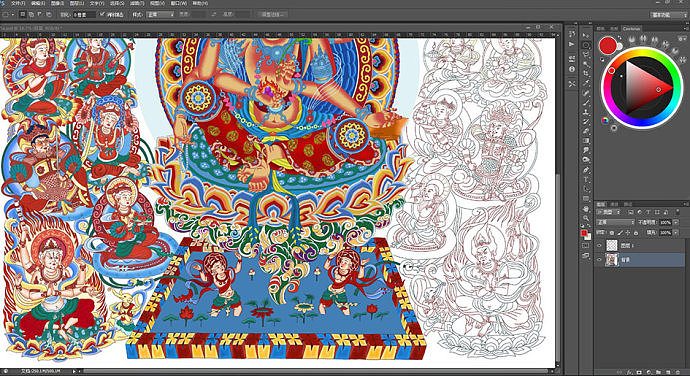Screen dimensions: 690x376
Task: Click the delete layer trash icon
Action: pos(677,372)
